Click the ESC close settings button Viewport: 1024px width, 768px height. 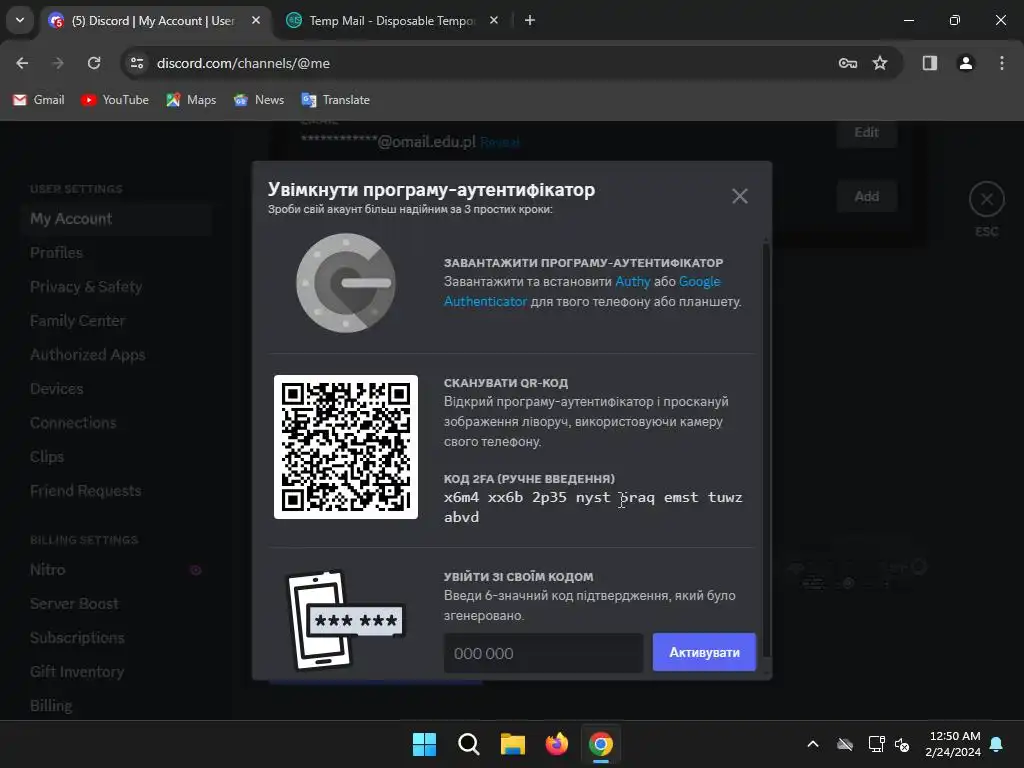(x=986, y=199)
